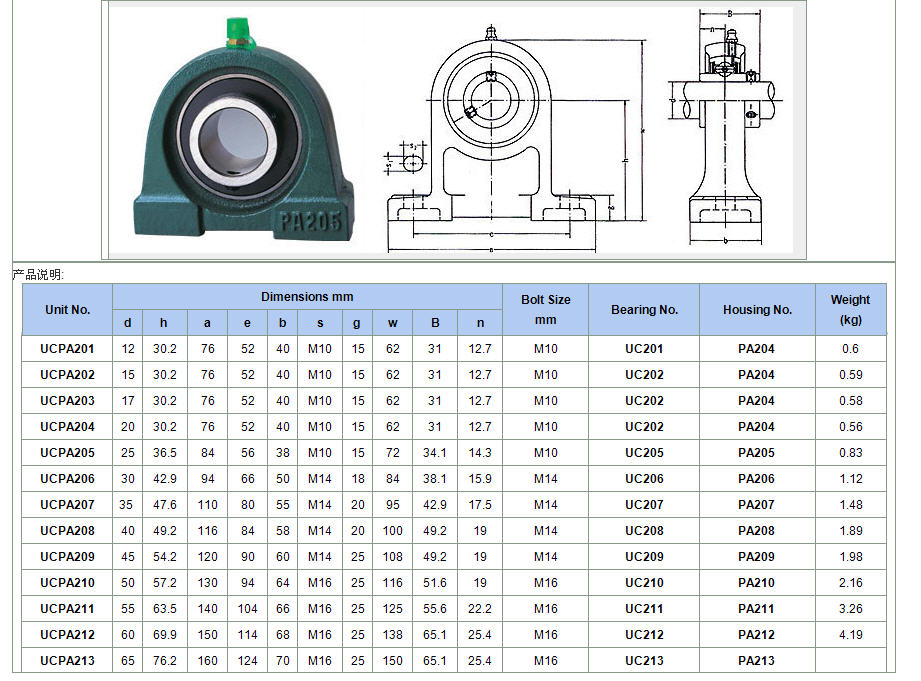Select the Unit No. column header
921x681 pixels.
[68, 310]
